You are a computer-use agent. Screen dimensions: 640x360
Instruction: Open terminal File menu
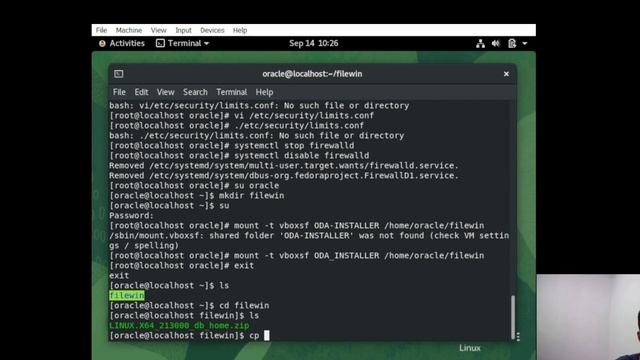pos(119,92)
